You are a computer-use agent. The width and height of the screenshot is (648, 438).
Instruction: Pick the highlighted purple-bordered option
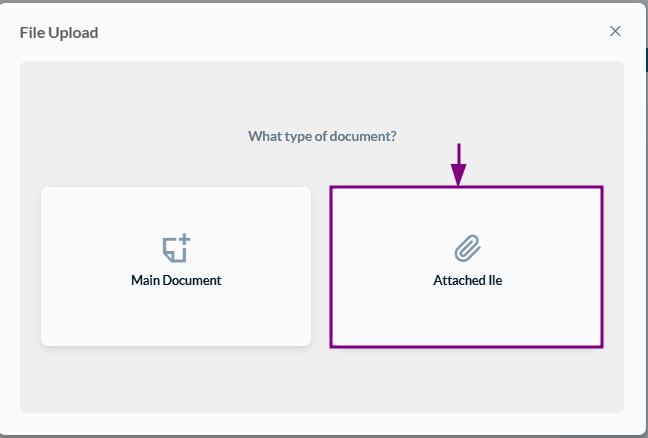click(467, 267)
